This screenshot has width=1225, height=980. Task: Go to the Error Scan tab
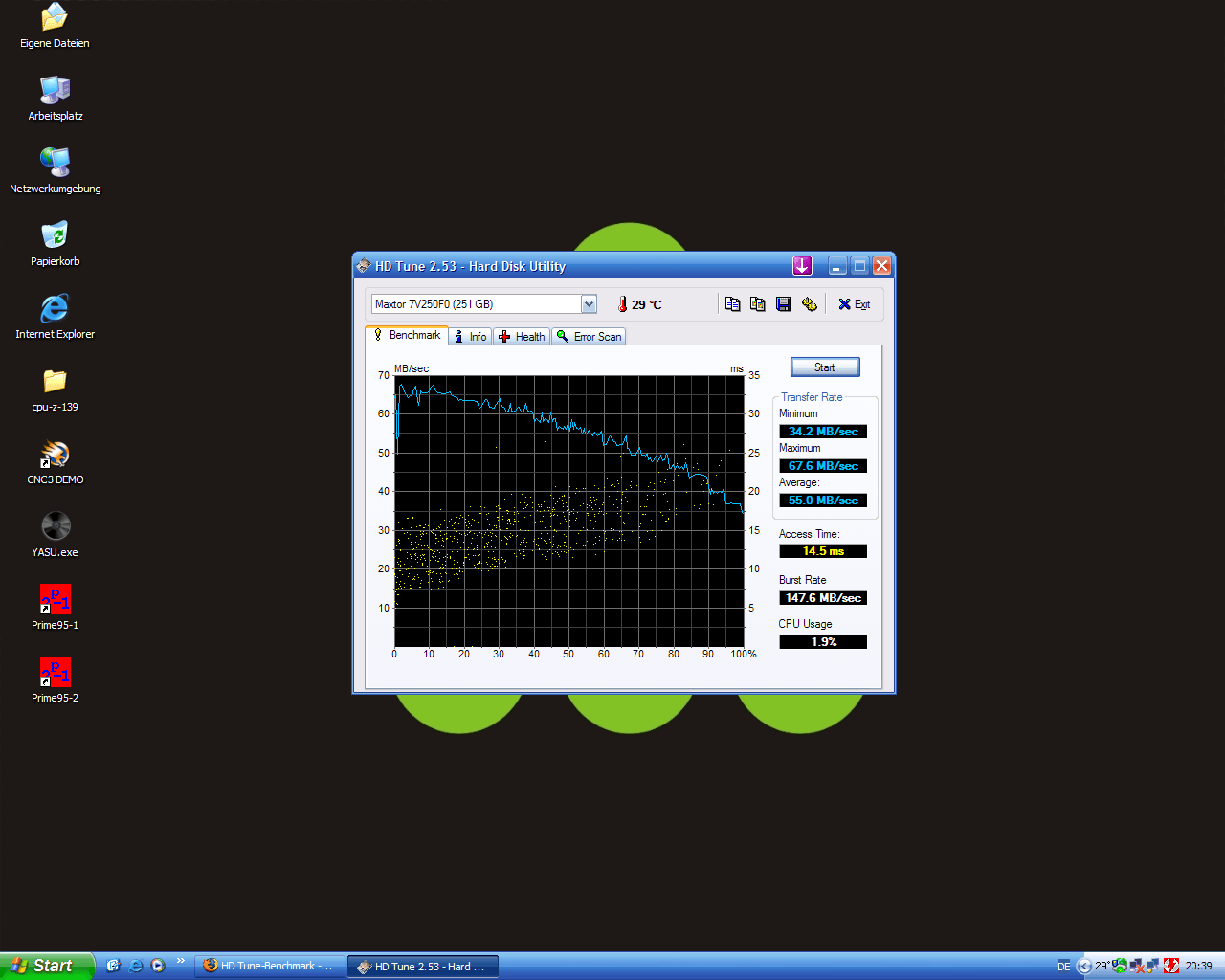point(589,337)
